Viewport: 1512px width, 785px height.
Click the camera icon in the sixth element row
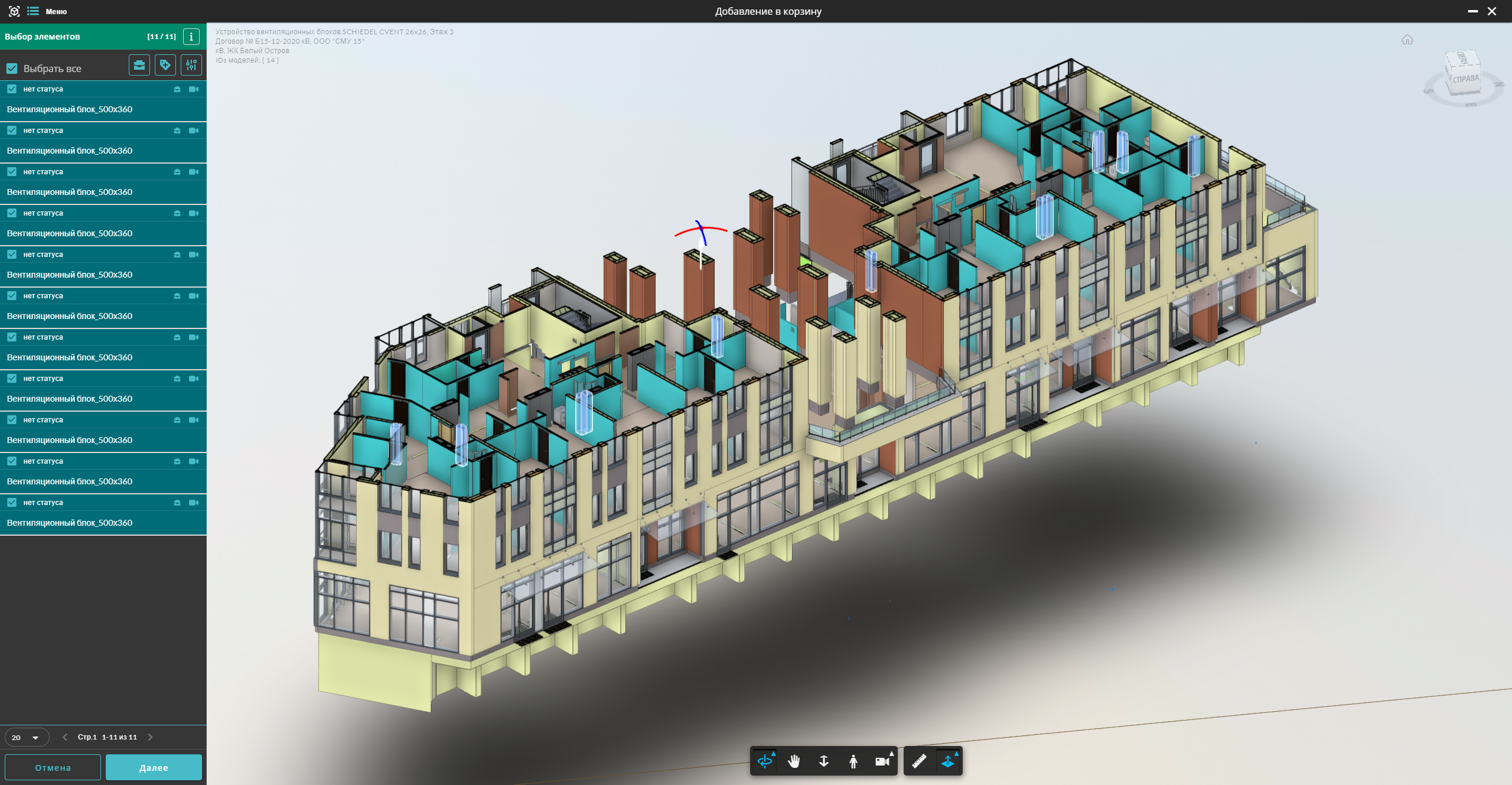(194, 296)
